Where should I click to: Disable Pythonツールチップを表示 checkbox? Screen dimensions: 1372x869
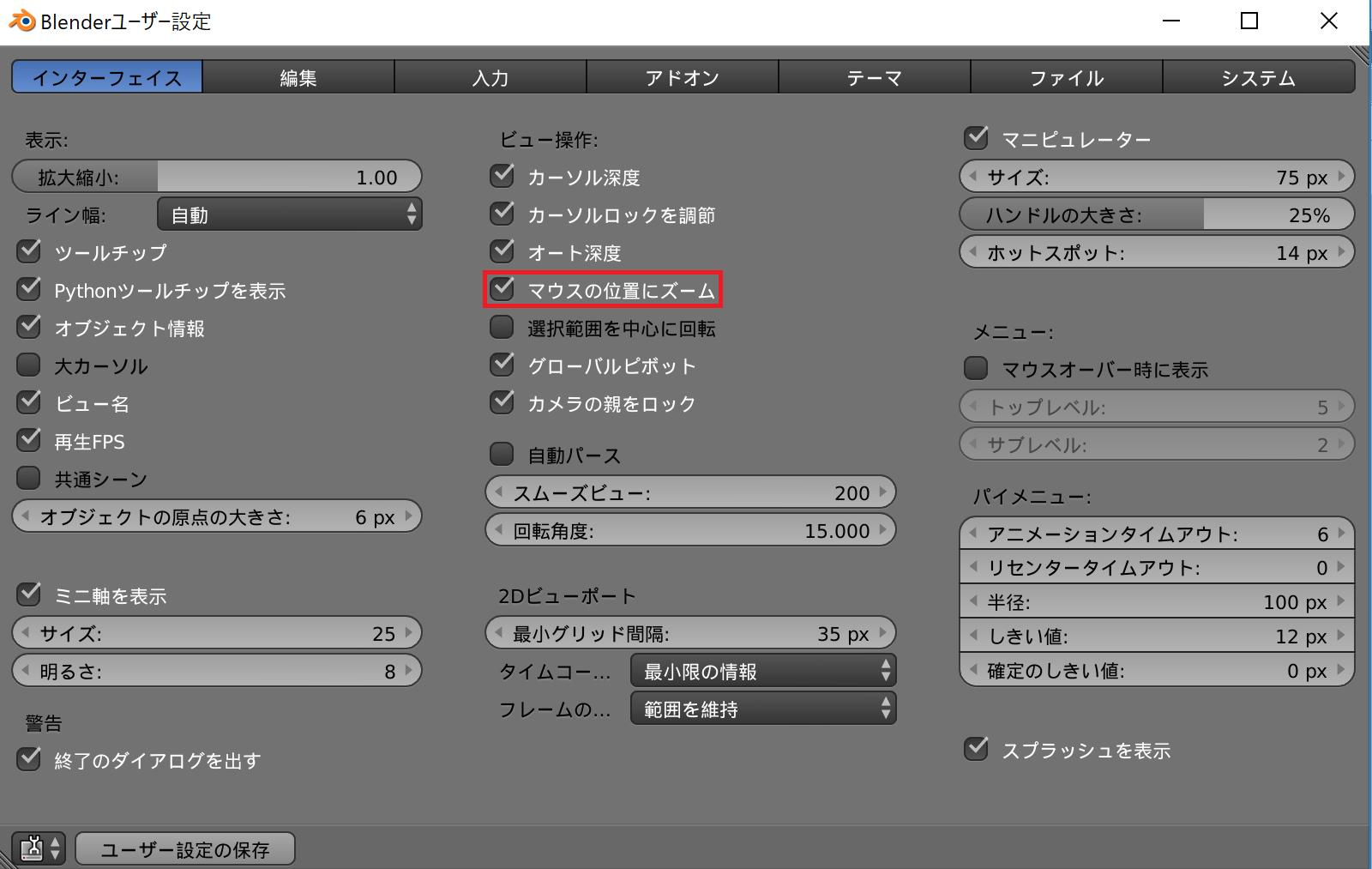coord(30,289)
